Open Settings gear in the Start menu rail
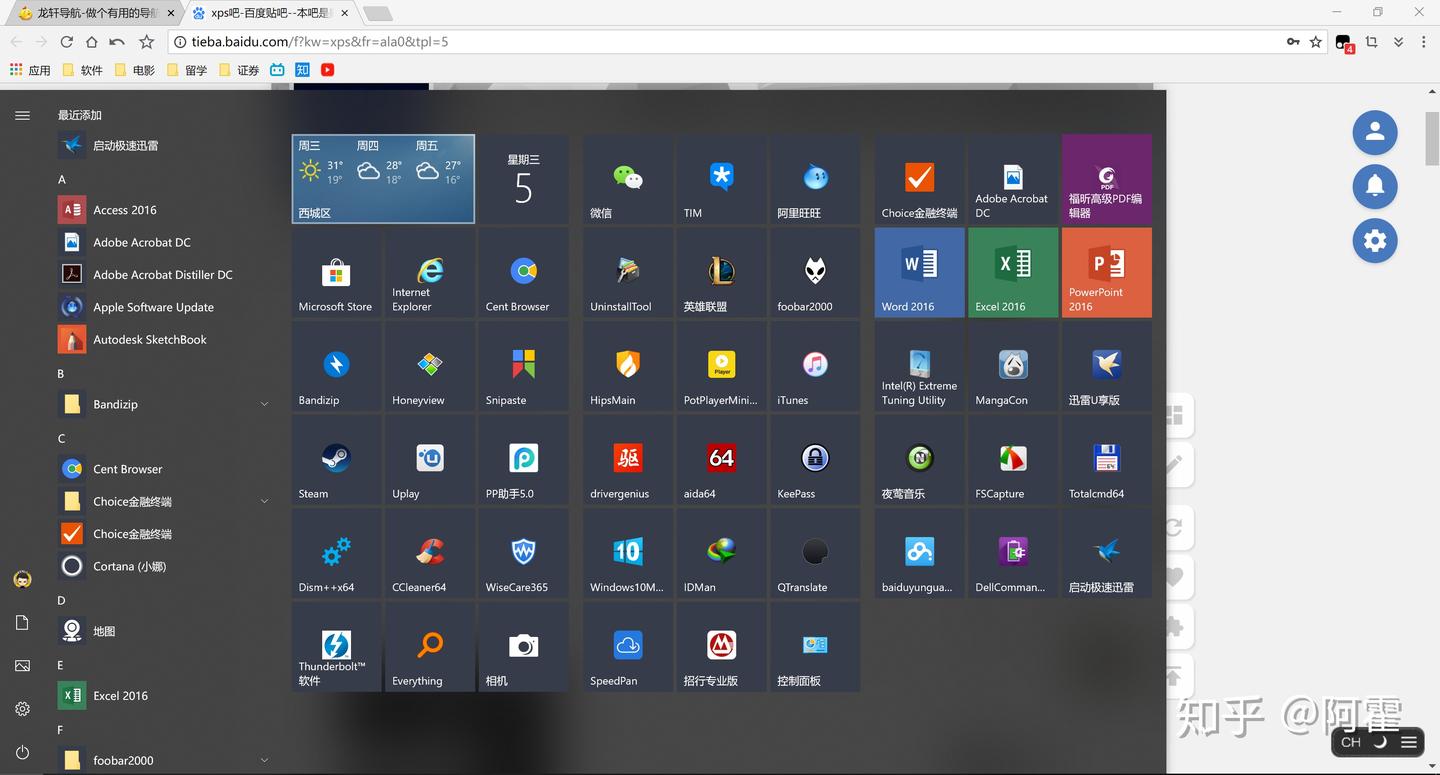1440x775 pixels. [x=22, y=709]
